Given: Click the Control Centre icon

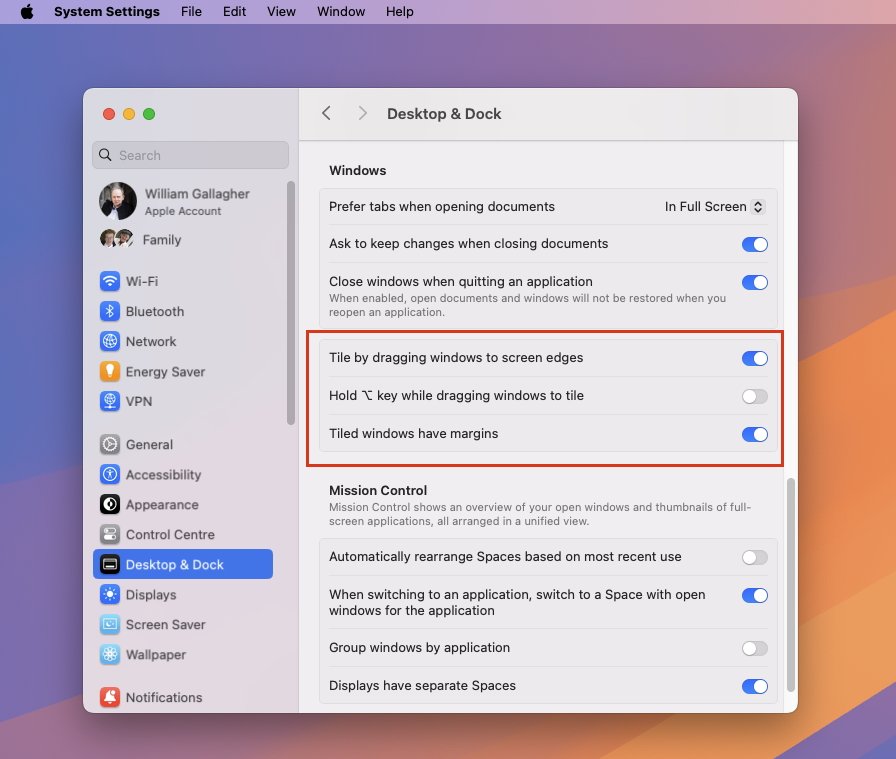Looking at the screenshot, I should (x=110, y=534).
